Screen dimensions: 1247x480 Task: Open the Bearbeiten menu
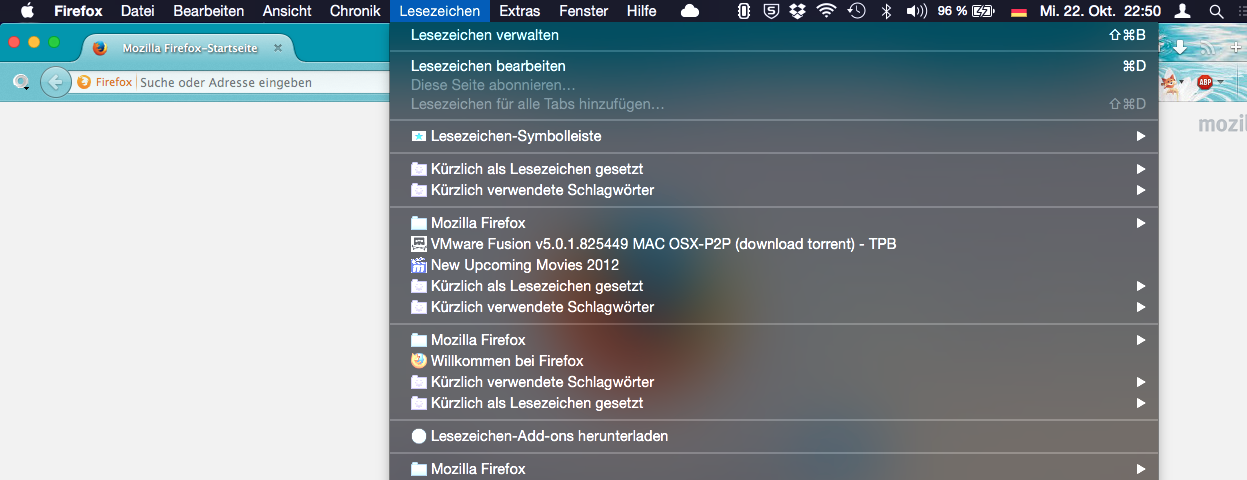click(209, 11)
